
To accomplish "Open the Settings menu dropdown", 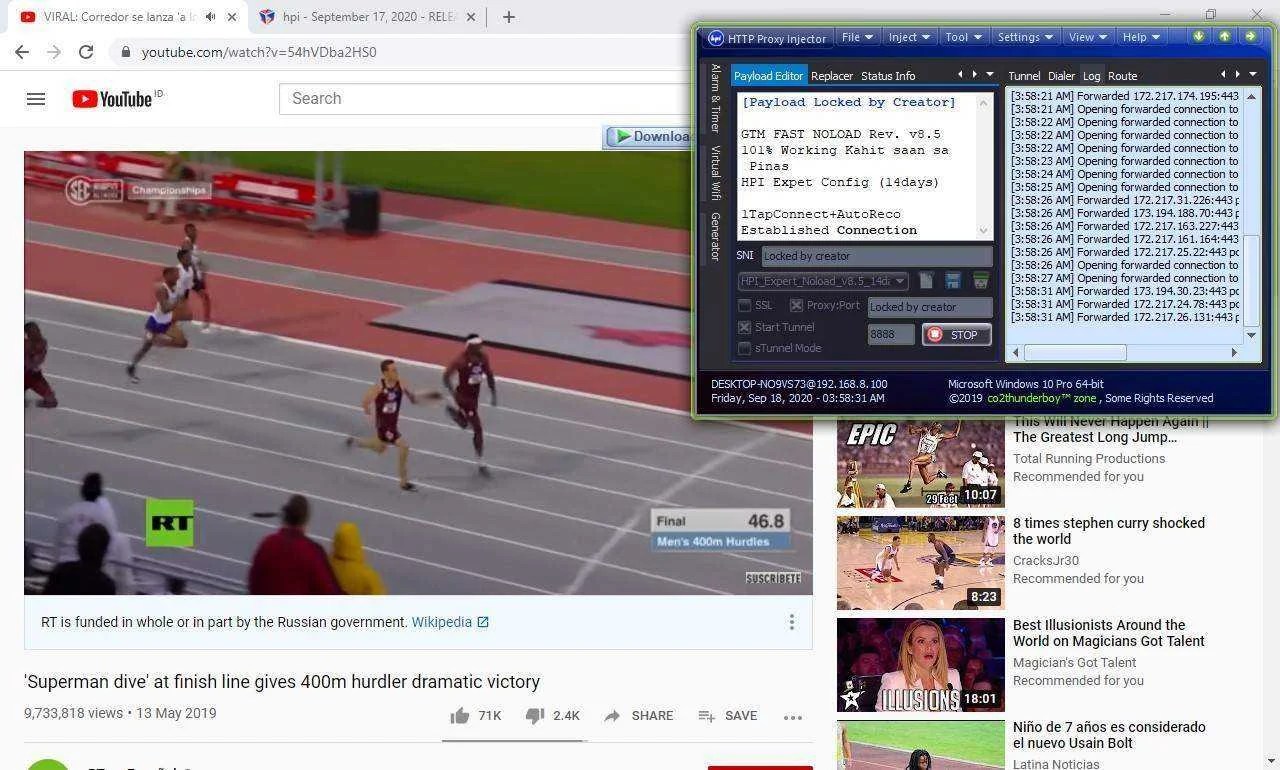I will click(1025, 37).
